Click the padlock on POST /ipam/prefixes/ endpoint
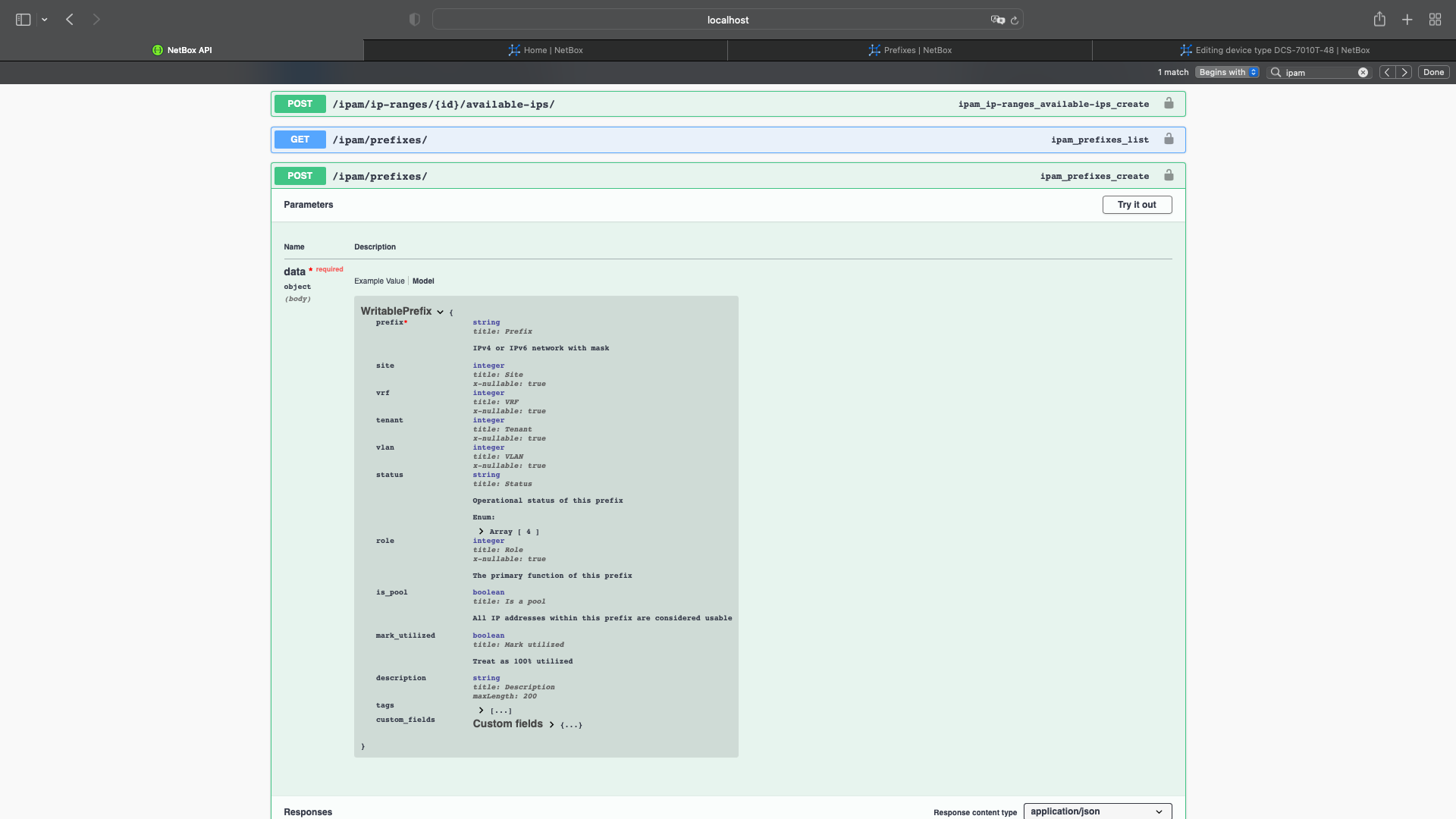 click(1168, 175)
